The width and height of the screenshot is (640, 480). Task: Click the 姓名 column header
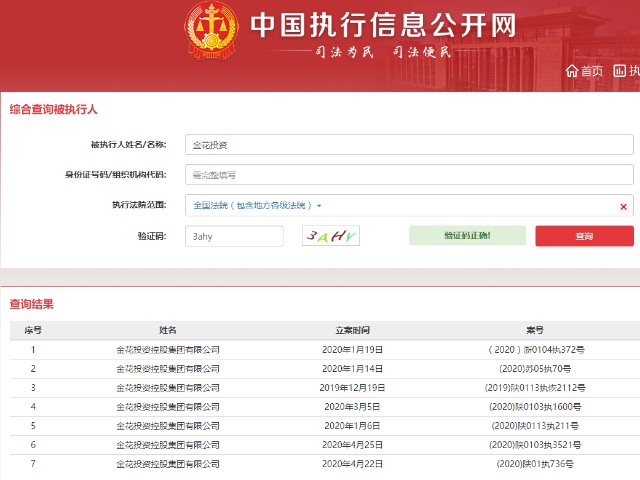click(168, 330)
